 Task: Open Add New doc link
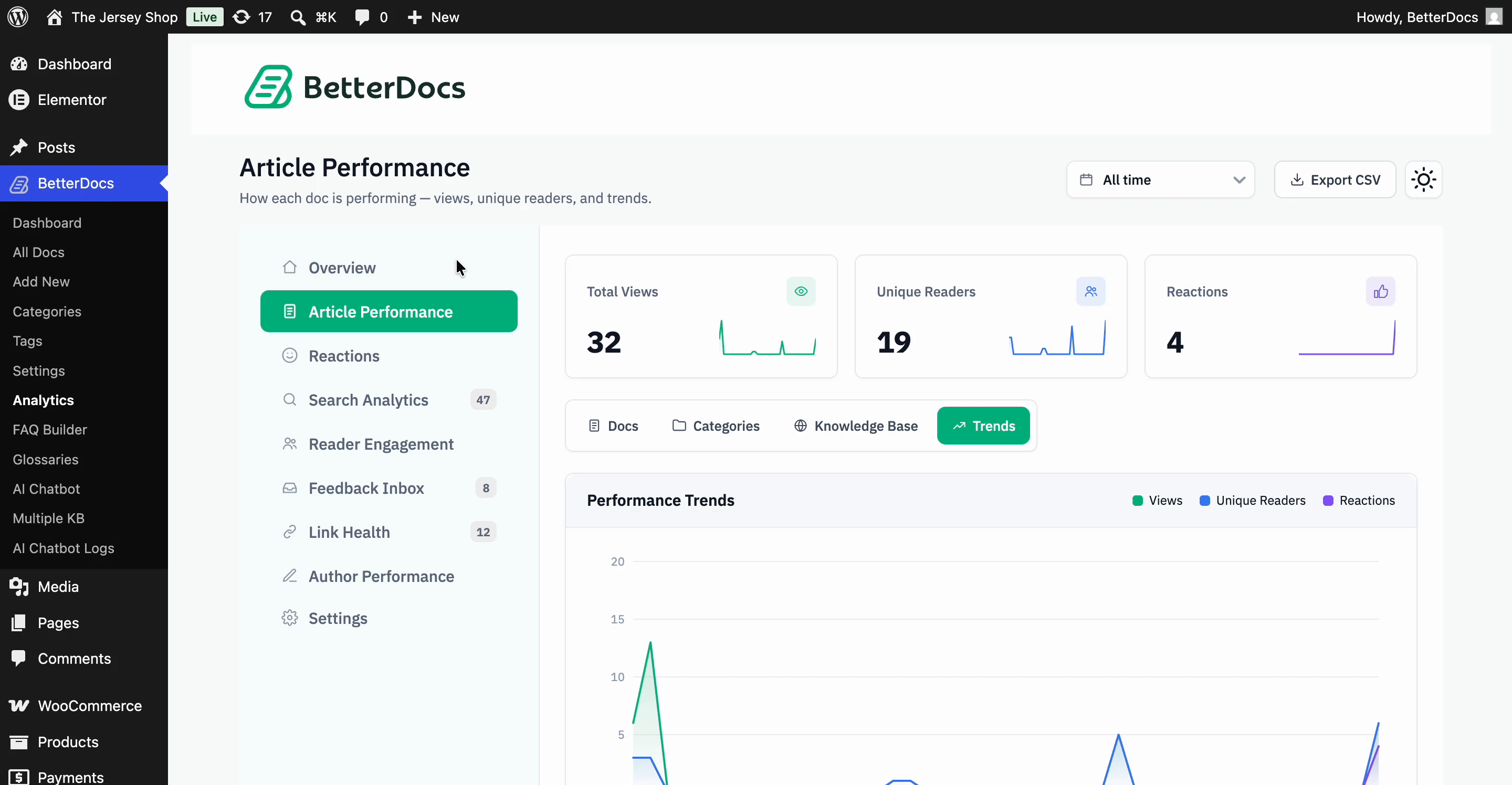(x=41, y=282)
